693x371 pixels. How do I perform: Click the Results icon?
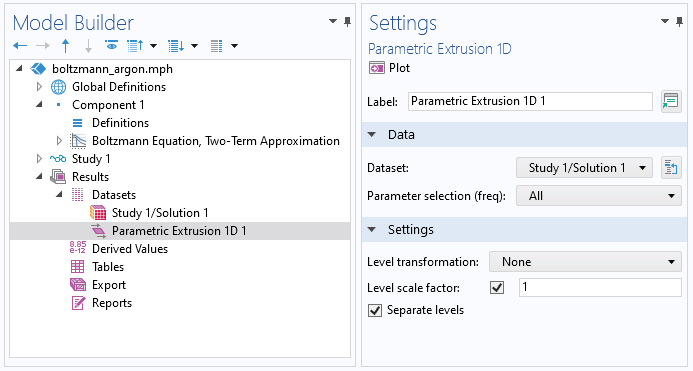(x=58, y=176)
